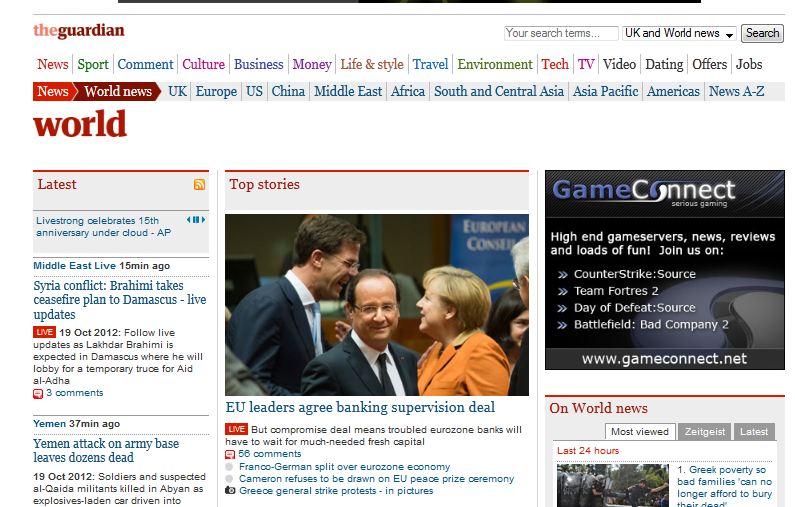Open the EU leaders banking supervision headline
This screenshot has height=507, width=795.
360,408
